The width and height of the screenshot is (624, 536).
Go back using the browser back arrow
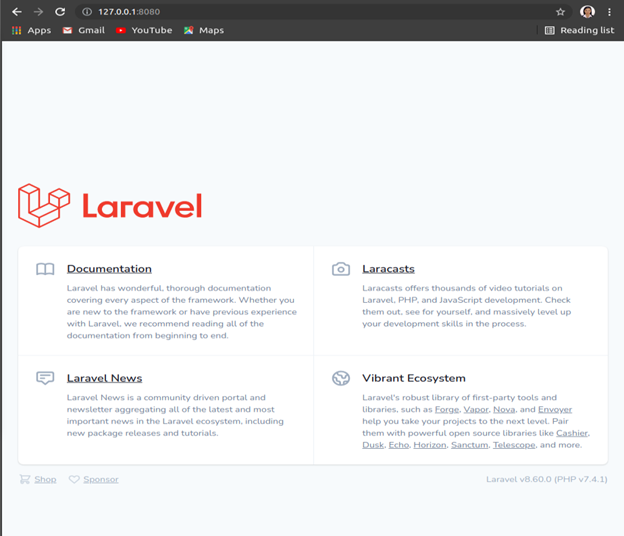(17, 12)
